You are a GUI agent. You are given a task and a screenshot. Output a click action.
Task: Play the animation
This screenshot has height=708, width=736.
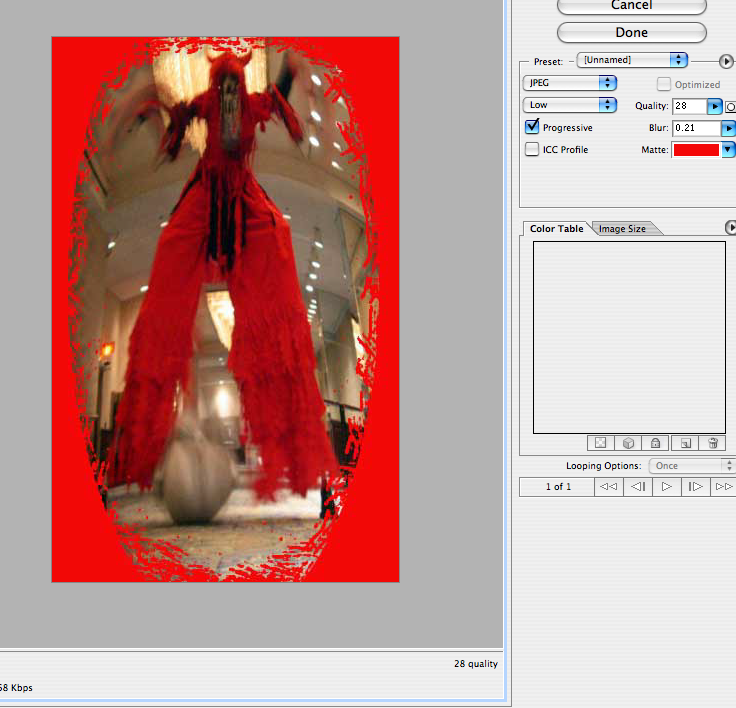[x=666, y=487]
